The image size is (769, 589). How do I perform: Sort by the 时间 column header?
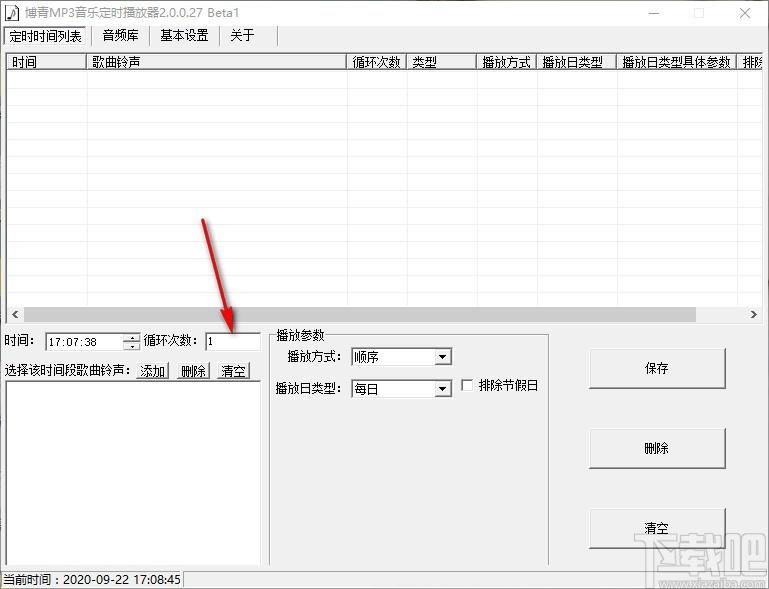click(x=47, y=62)
